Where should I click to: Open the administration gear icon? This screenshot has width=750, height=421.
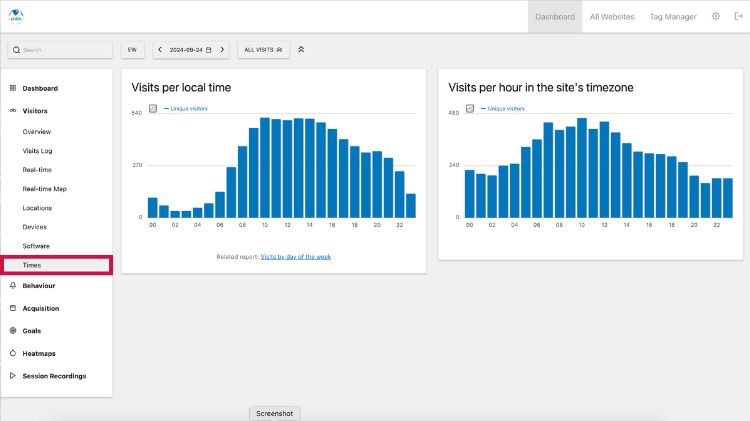[715, 17]
